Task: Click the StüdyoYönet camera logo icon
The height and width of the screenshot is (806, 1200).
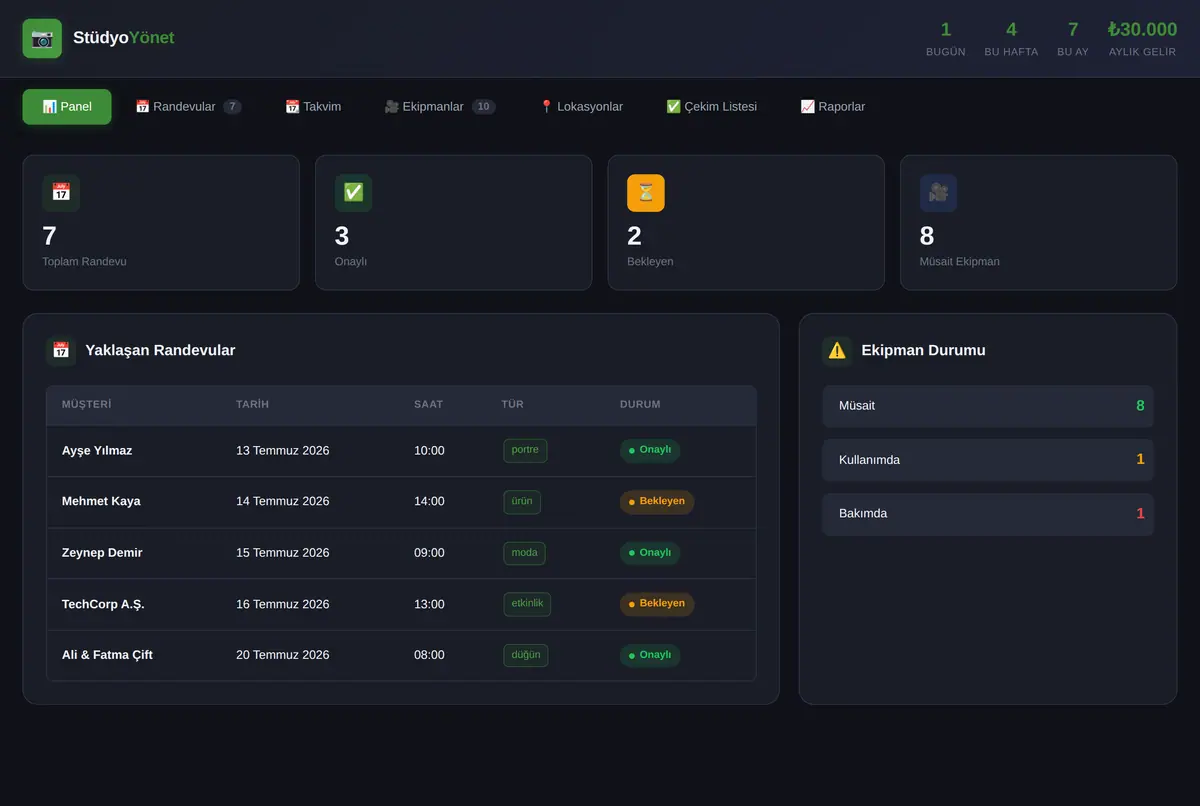Action: [42, 39]
